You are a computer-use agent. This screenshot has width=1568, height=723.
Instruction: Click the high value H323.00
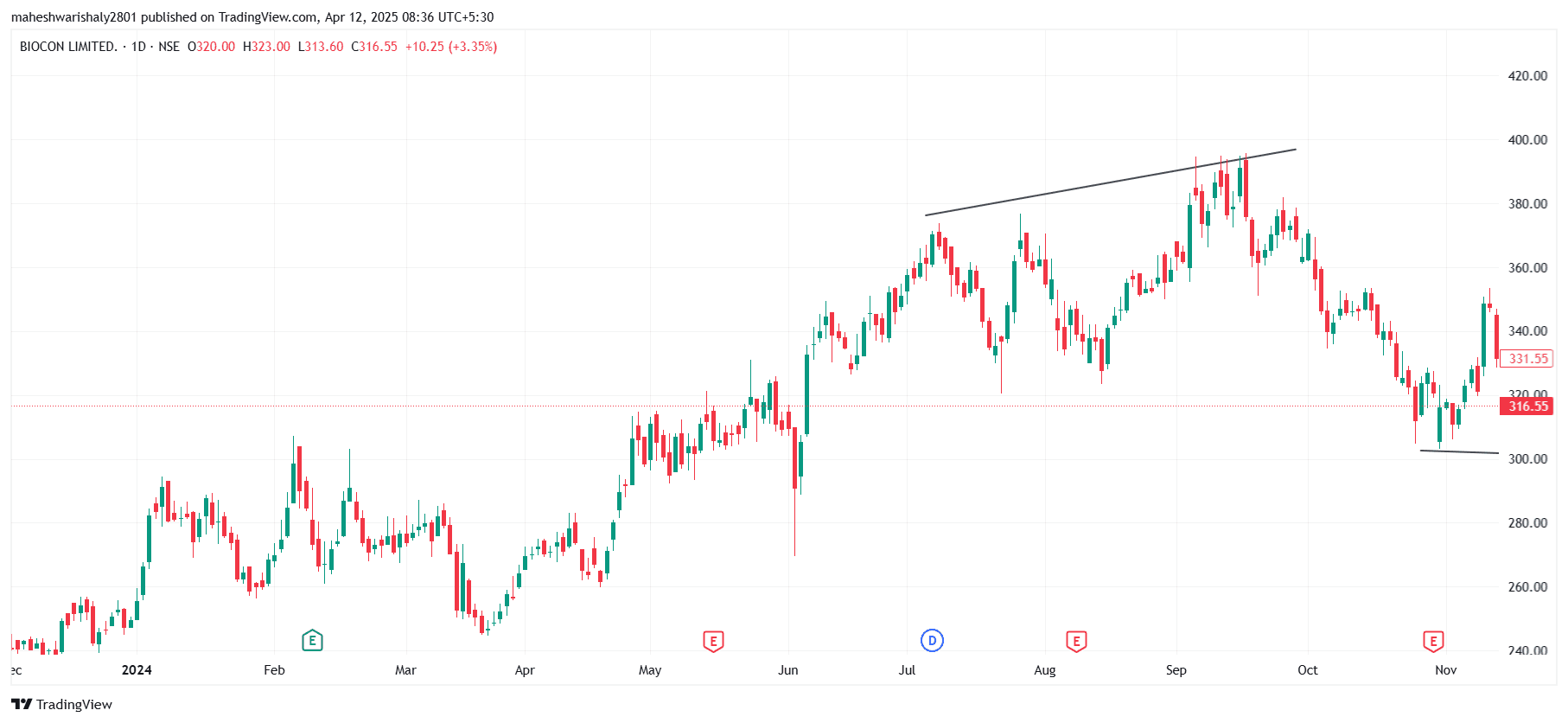tap(266, 47)
